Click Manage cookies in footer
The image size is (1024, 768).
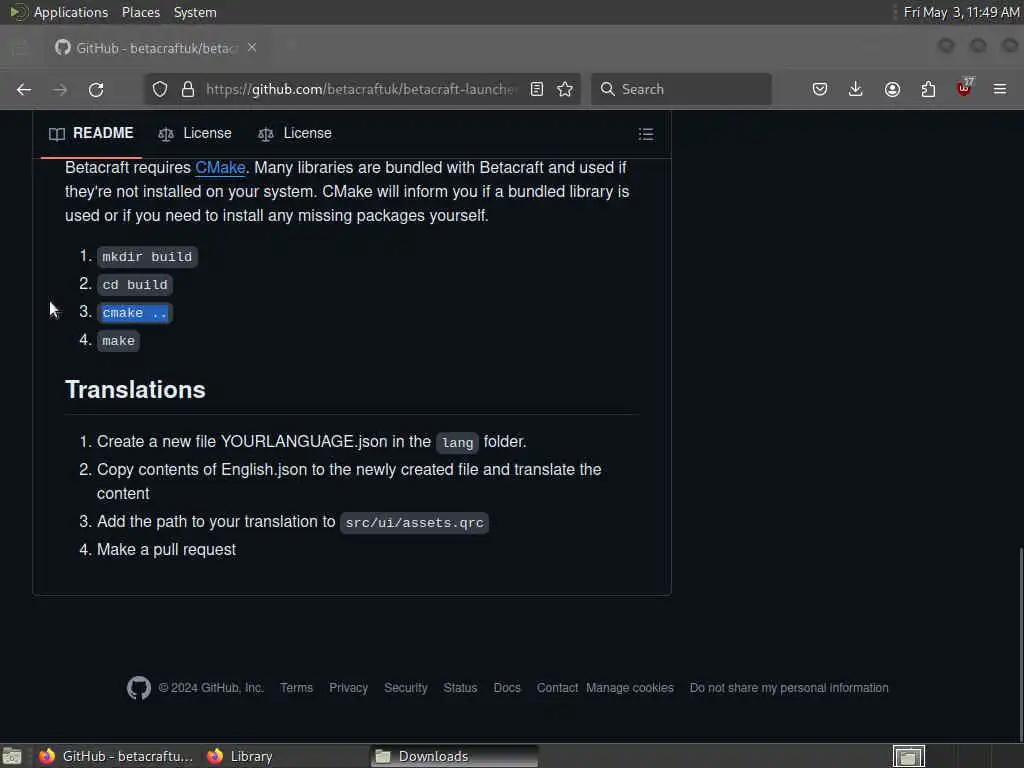[x=630, y=688]
